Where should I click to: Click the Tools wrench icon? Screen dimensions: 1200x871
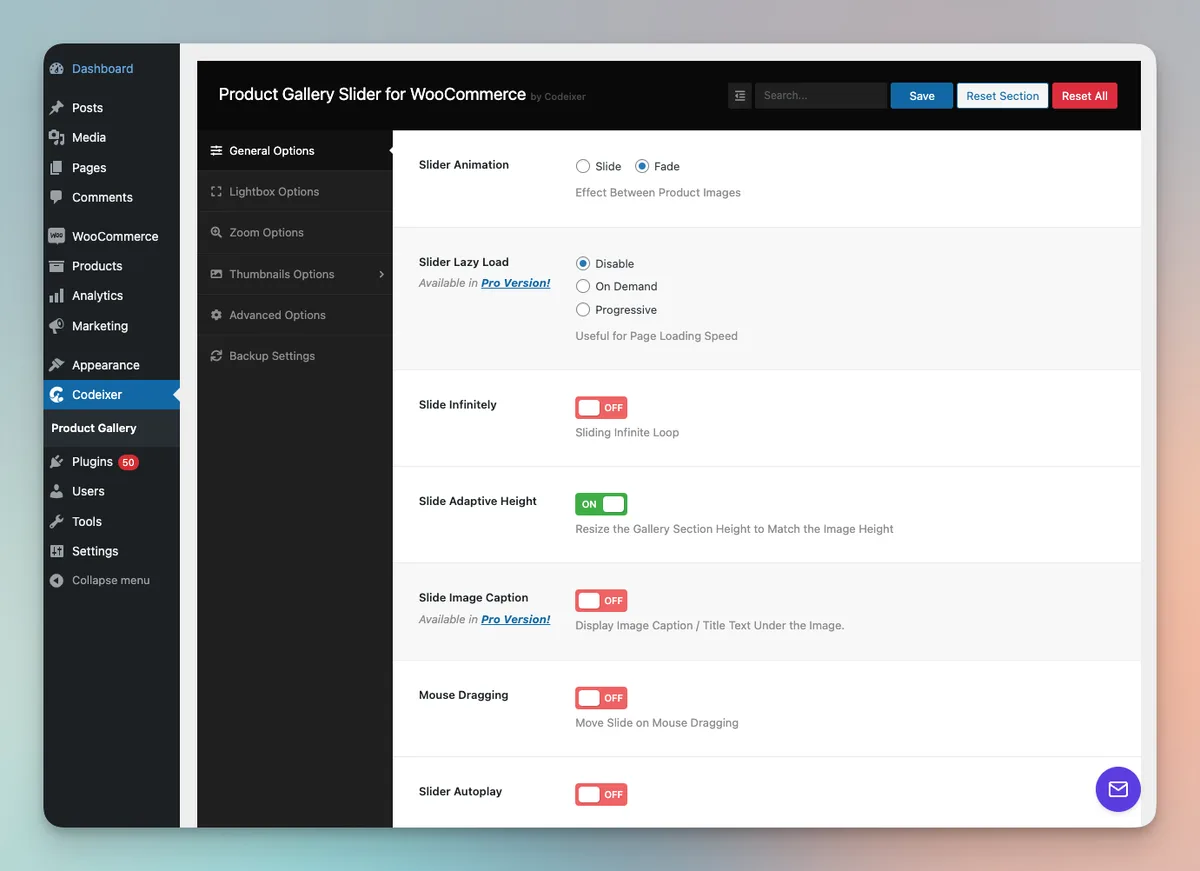(x=57, y=521)
